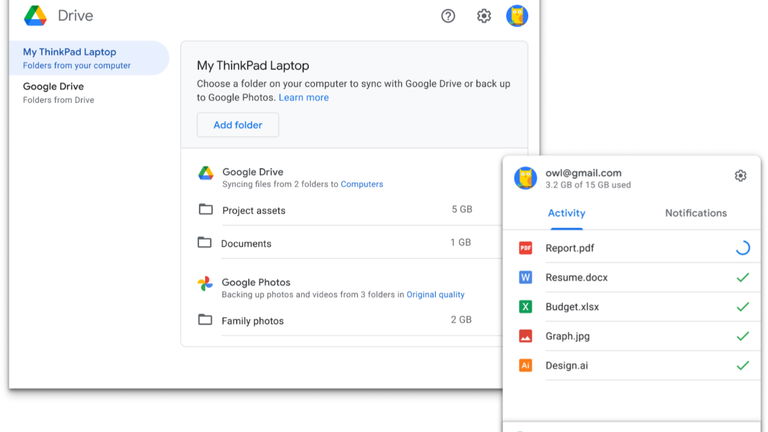
Task: Click the 5 GB size value
Action: coord(462,209)
